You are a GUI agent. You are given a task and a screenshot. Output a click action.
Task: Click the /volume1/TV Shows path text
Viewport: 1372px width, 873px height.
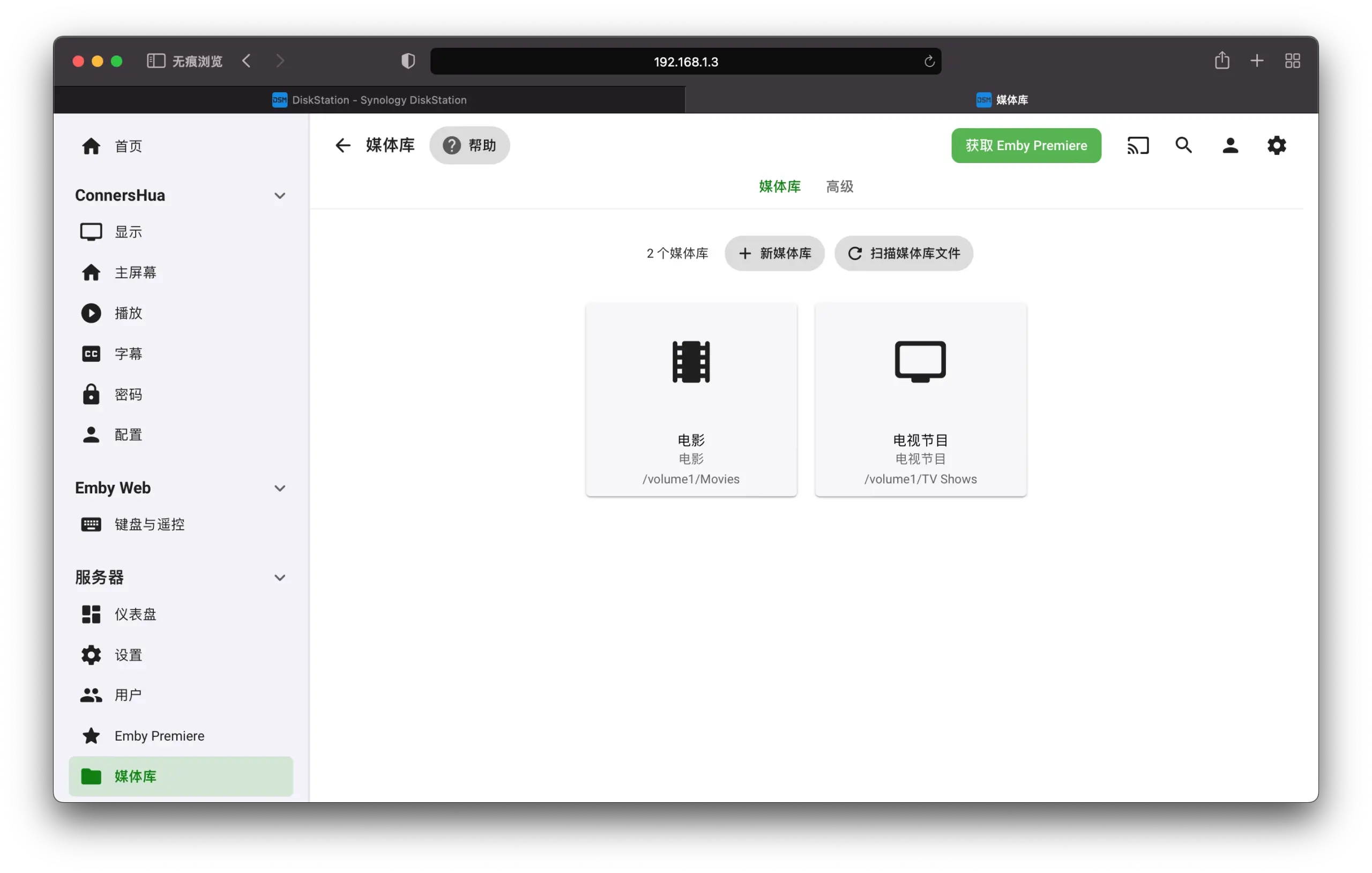(x=920, y=479)
